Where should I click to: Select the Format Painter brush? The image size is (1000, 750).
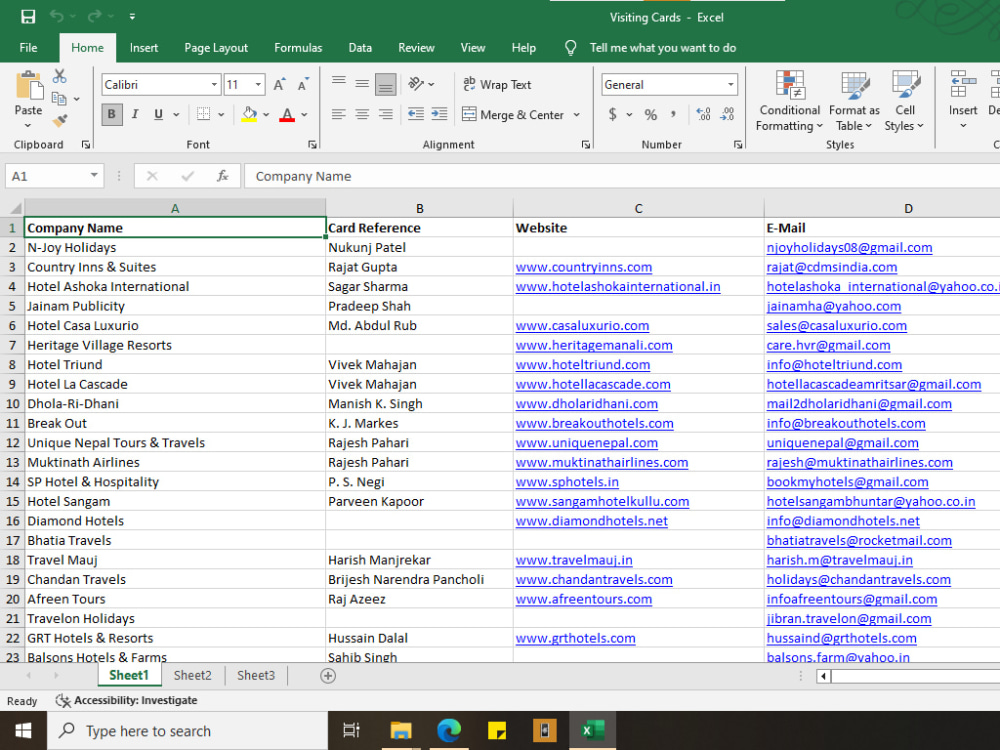pos(60,120)
